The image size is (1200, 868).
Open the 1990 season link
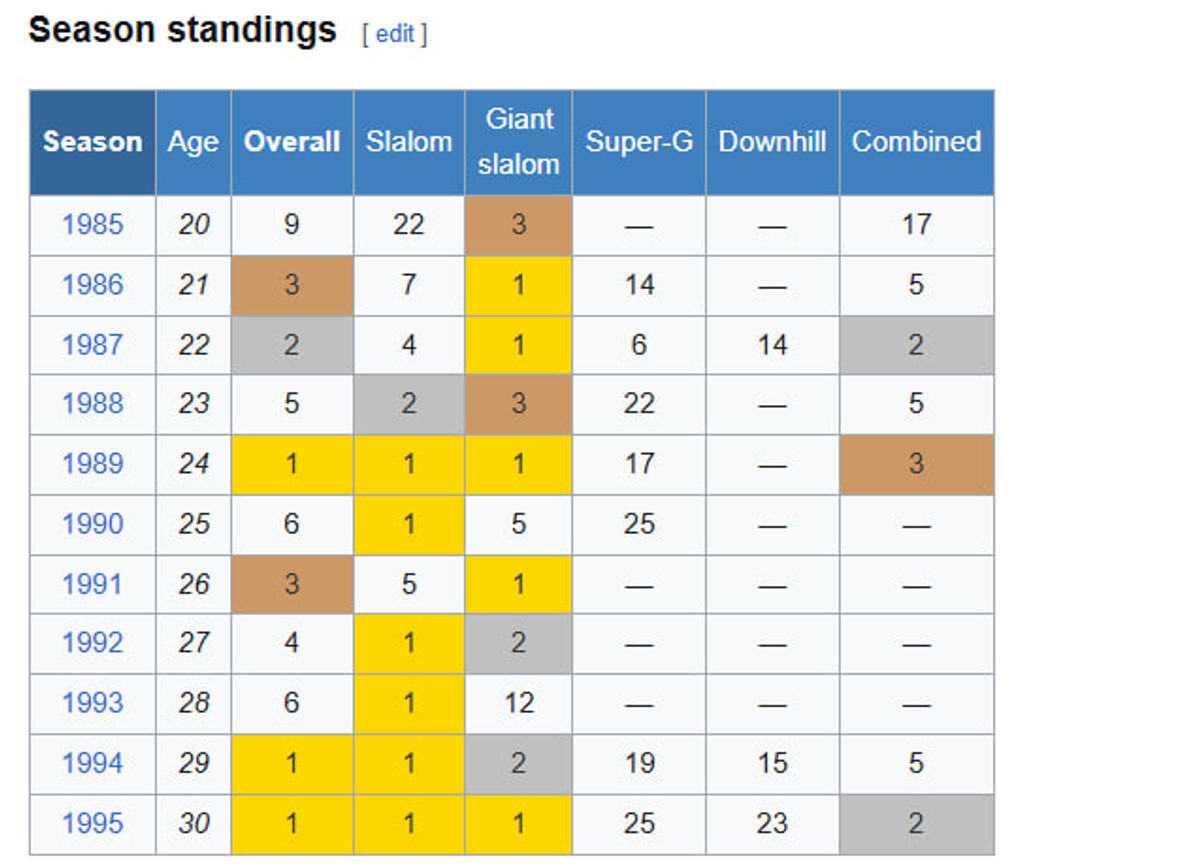[92, 524]
